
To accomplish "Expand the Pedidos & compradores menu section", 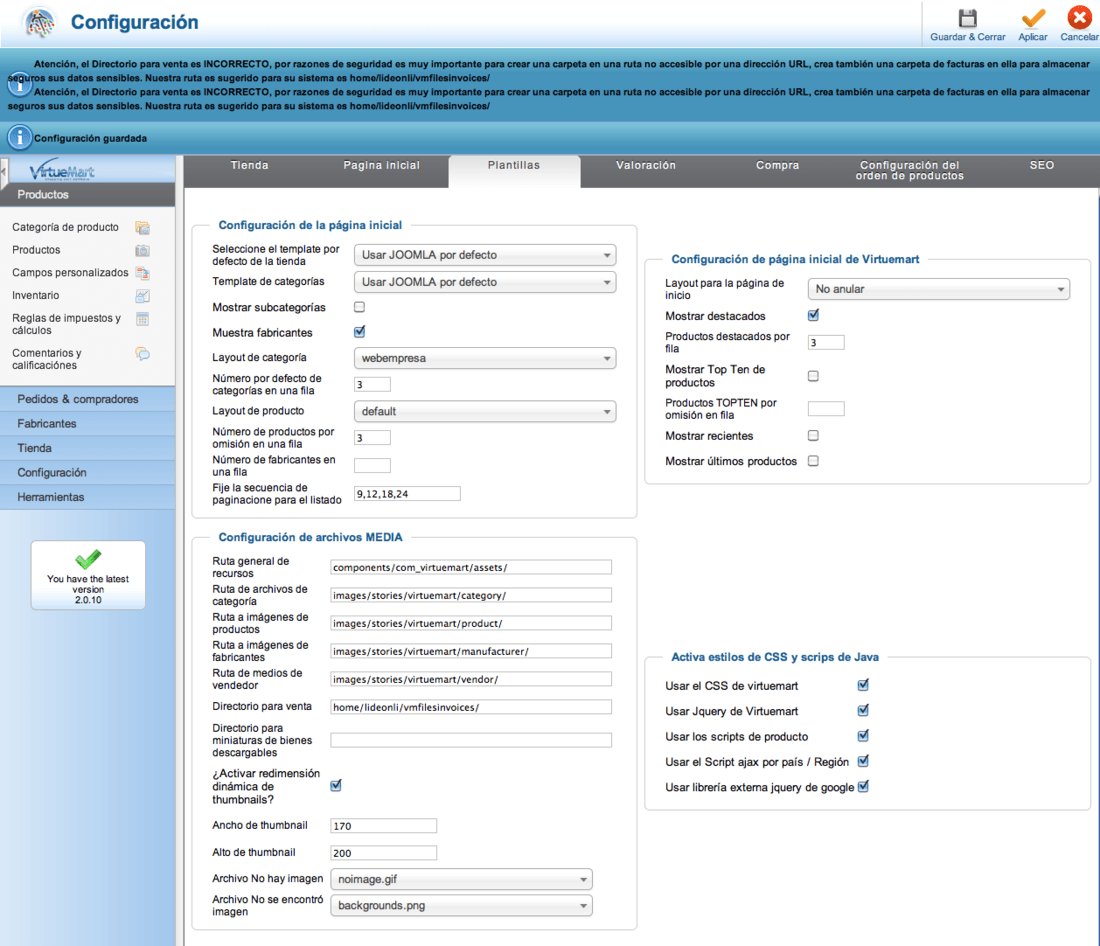I will coord(88,399).
